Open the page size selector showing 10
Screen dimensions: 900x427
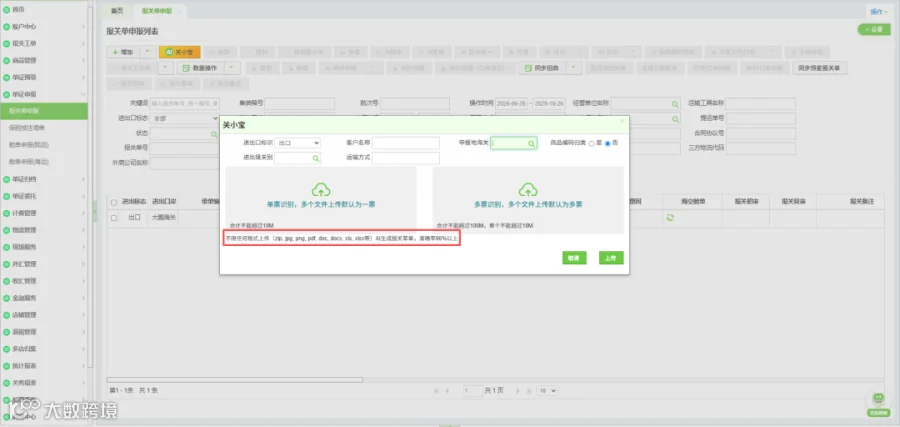pos(547,390)
